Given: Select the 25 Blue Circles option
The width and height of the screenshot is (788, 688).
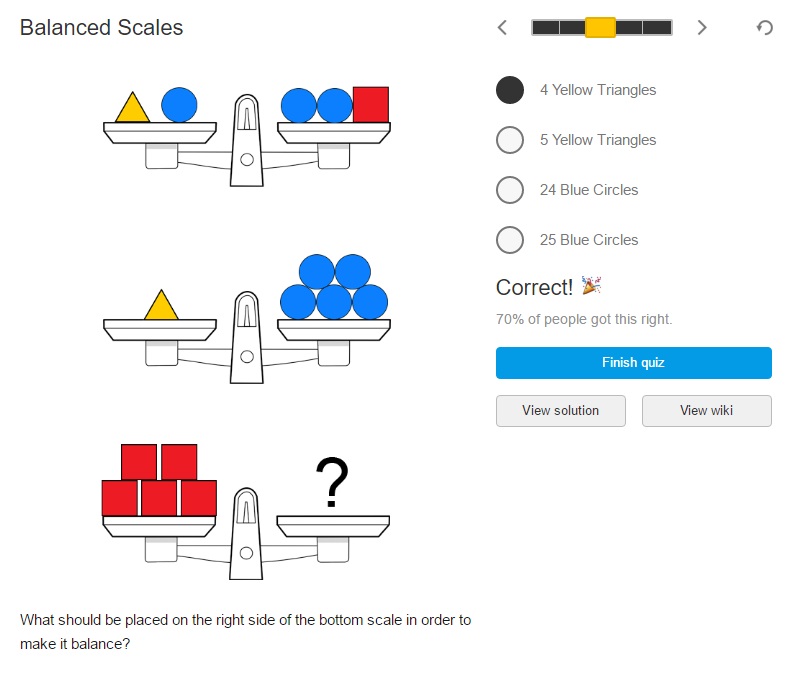Looking at the screenshot, I should point(510,240).
